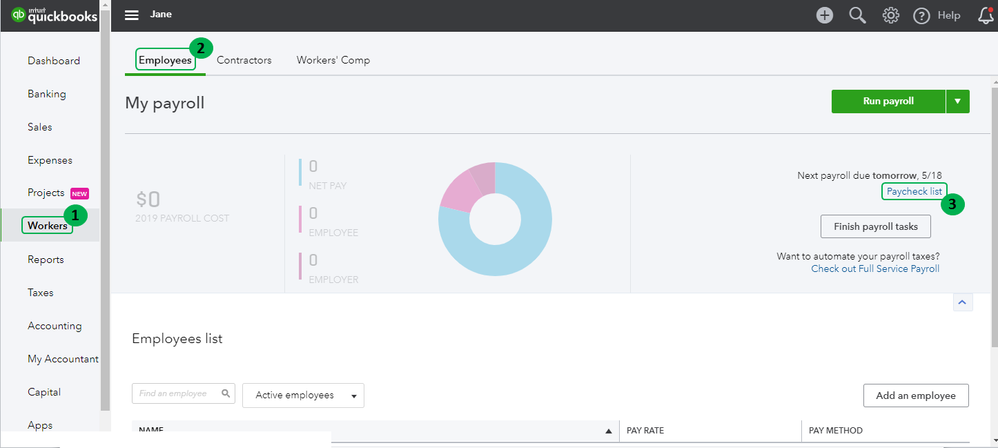Click the company name Jane

click(161, 14)
